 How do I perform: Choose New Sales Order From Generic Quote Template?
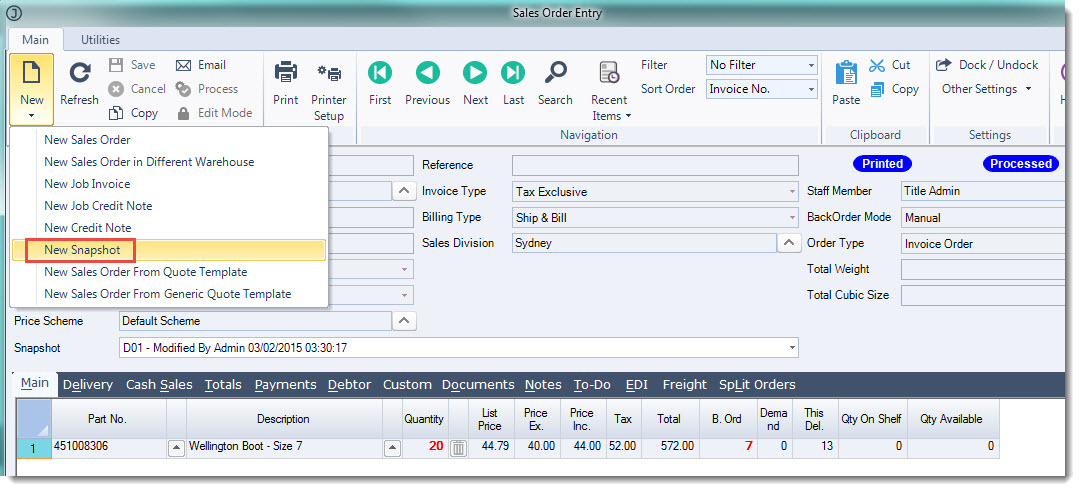(167, 294)
